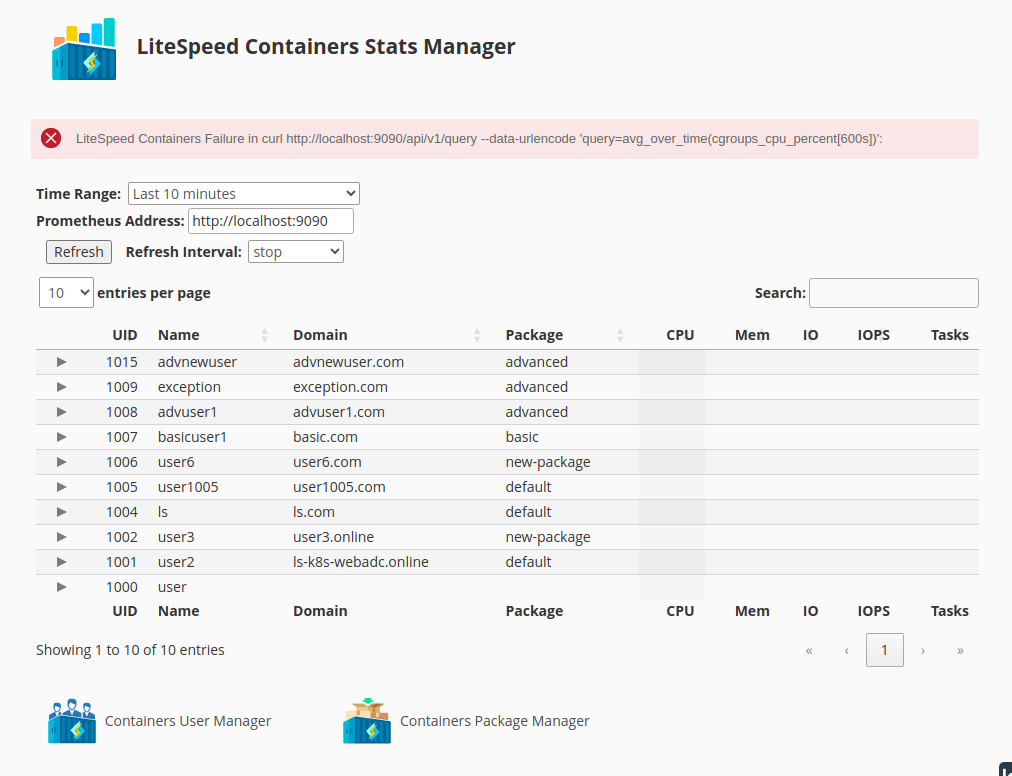Follow the Containers Package Manager link
This screenshot has height=776, width=1012.
[x=494, y=719]
